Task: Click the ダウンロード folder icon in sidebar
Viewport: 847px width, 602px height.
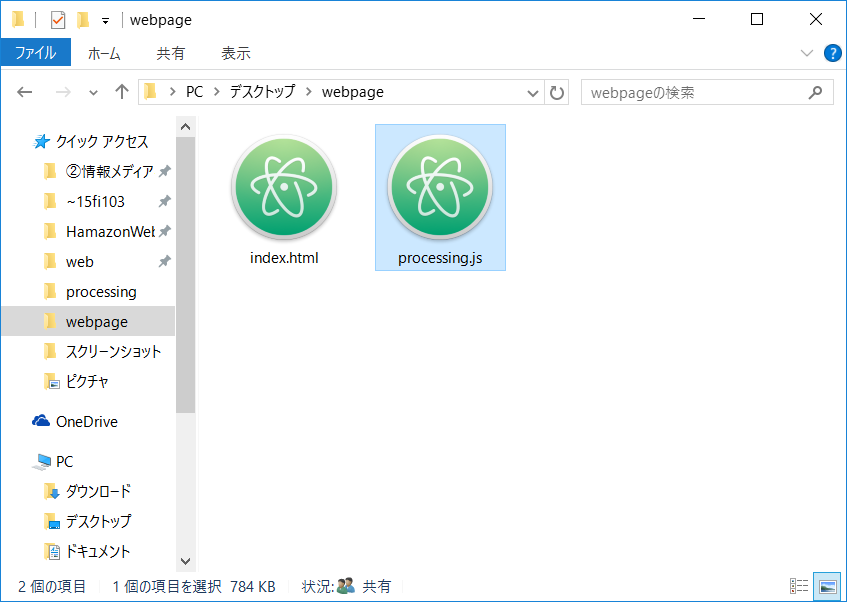Action: tap(51, 491)
